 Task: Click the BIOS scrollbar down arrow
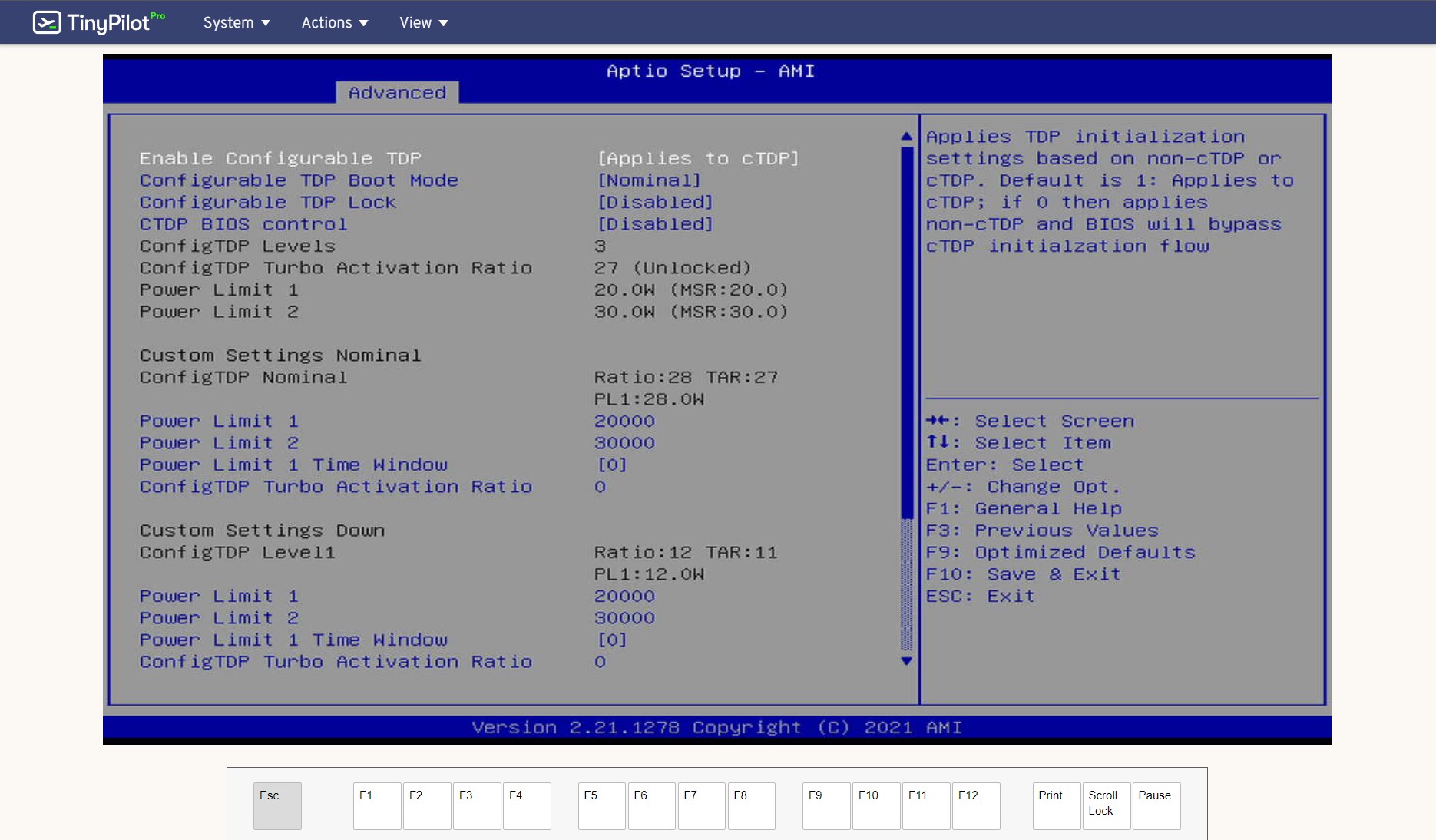point(906,661)
